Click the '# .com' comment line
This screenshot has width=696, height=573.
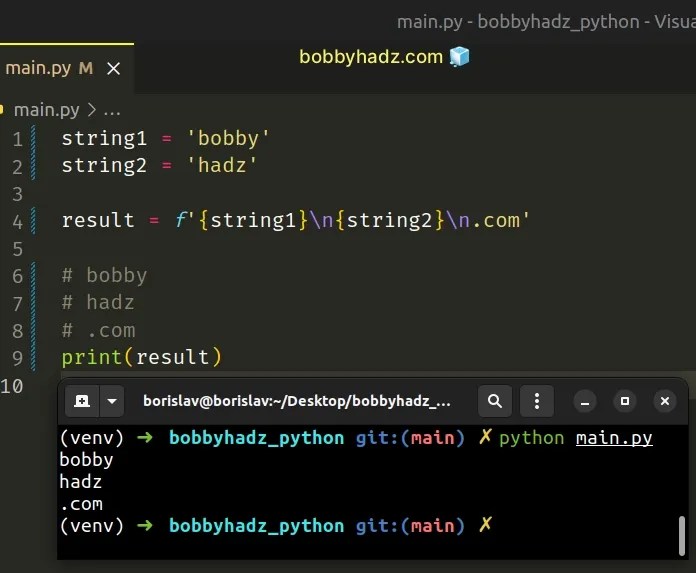click(98, 331)
